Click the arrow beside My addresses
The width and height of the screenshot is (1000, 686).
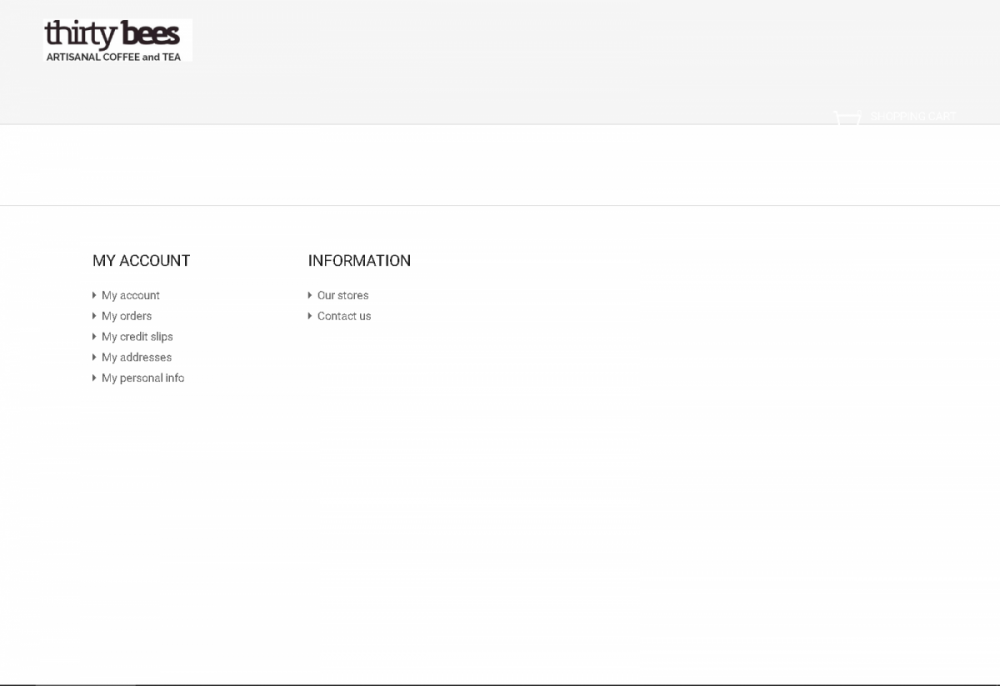tap(94, 357)
